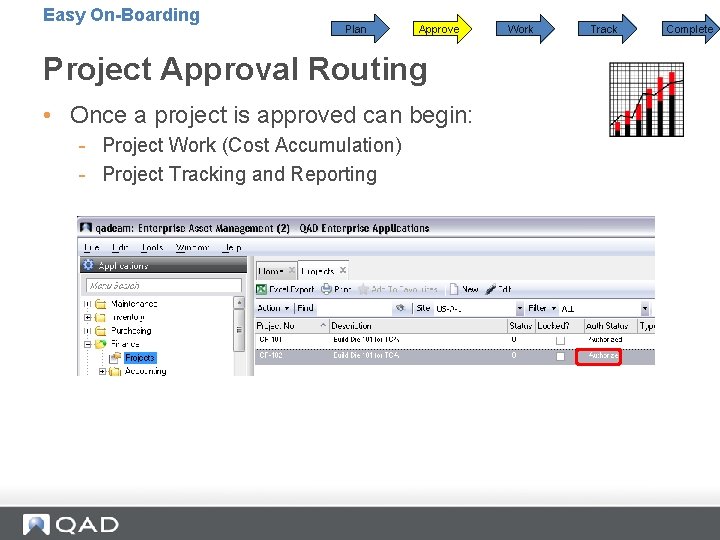Image resolution: width=720 pixels, height=540 pixels.
Task: Click CF-101 description cell
Action: (x=366, y=339)
